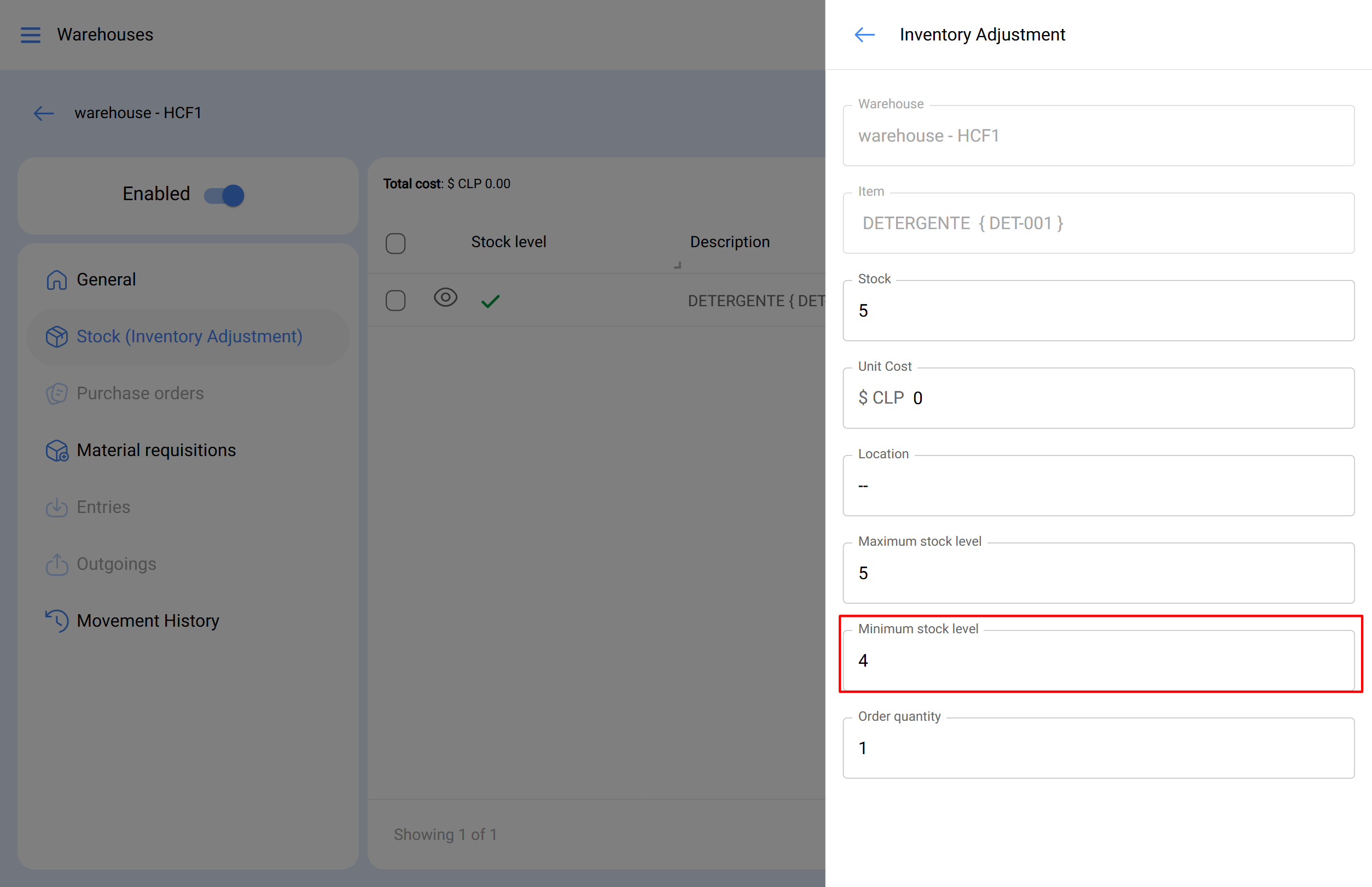This screenshot has width=1372, height=887.
Task: Click back arrow in Inventory Adjustment panel
Action: click(x=864, y=35)
